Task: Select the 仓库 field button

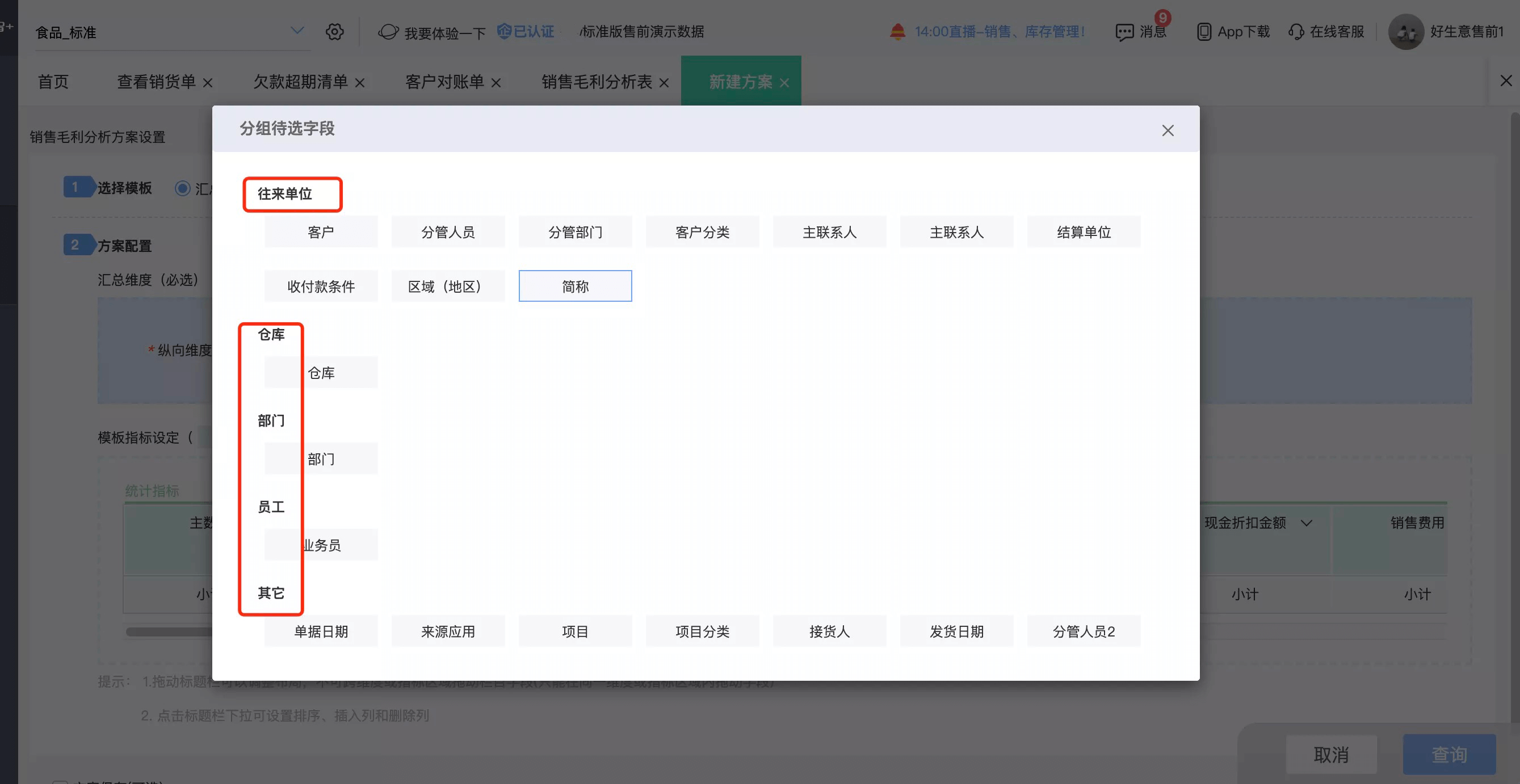Action: pos(321,372)
